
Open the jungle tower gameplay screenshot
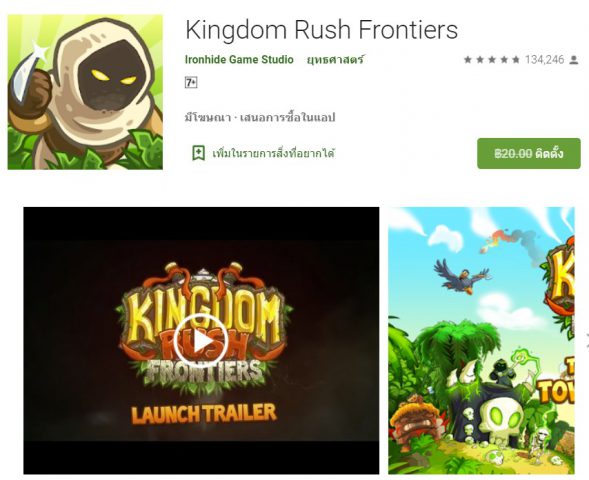[481, 341]
